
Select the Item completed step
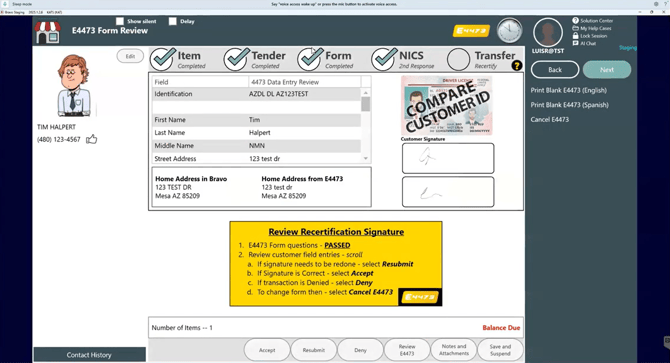(179, 59)
